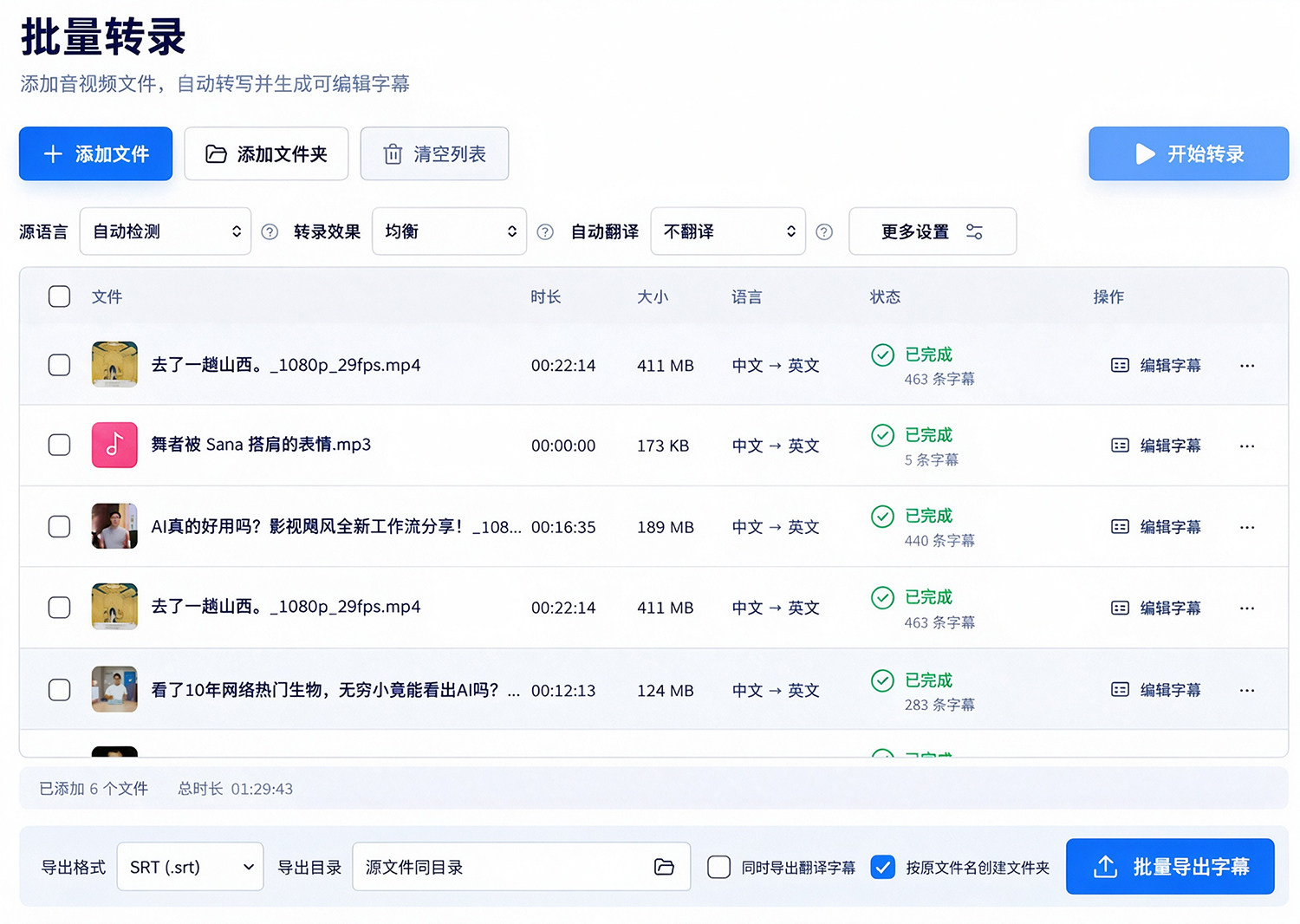The image size is (1300, 924).
Task: Open the 源语言 dropdown showing 自动检测
Action: pyautogui.click(x=166, y=231)
